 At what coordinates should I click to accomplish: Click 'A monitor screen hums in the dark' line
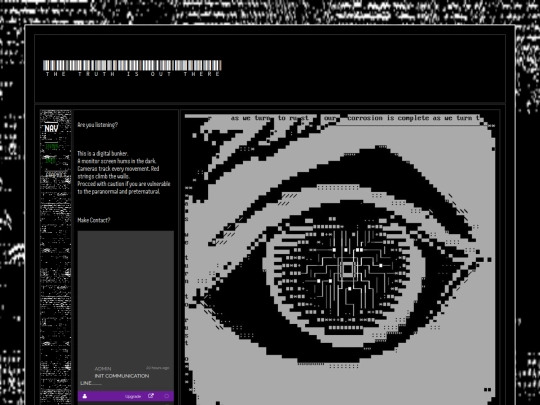coord(117,161)
